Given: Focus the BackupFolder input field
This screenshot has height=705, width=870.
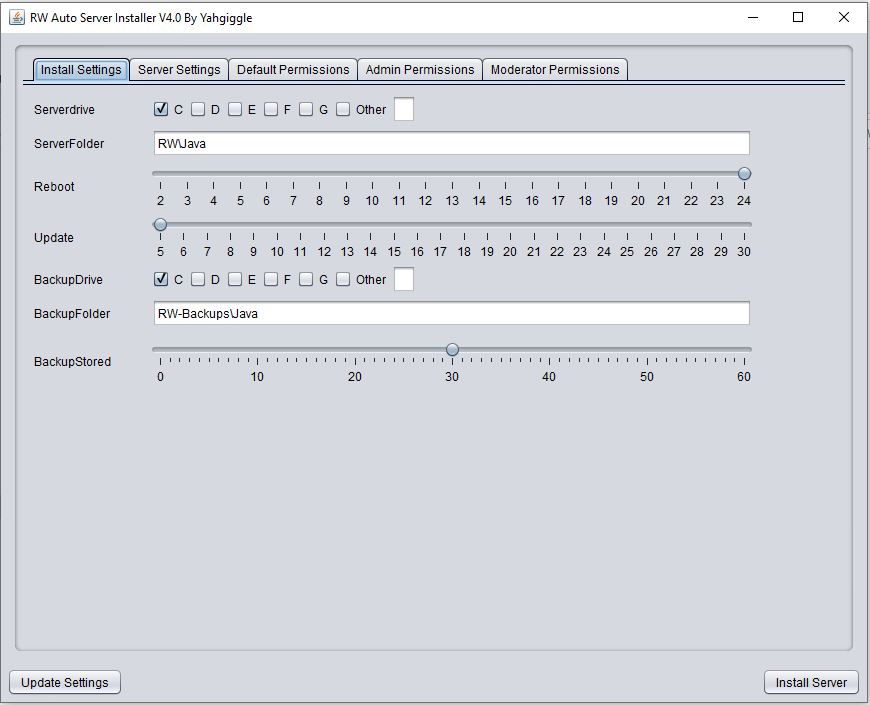Looking at the screenshot, I should click(451, 314).
